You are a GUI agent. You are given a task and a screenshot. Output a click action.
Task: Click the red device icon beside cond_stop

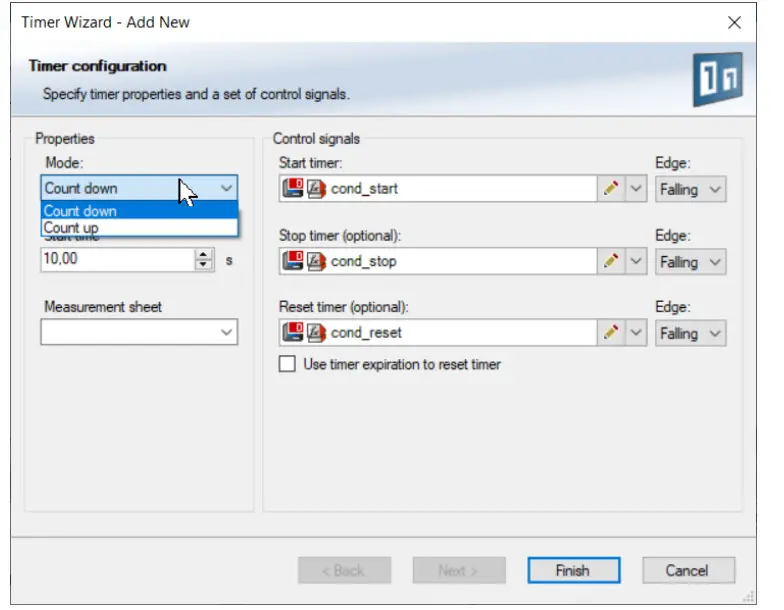click(293, 260)
